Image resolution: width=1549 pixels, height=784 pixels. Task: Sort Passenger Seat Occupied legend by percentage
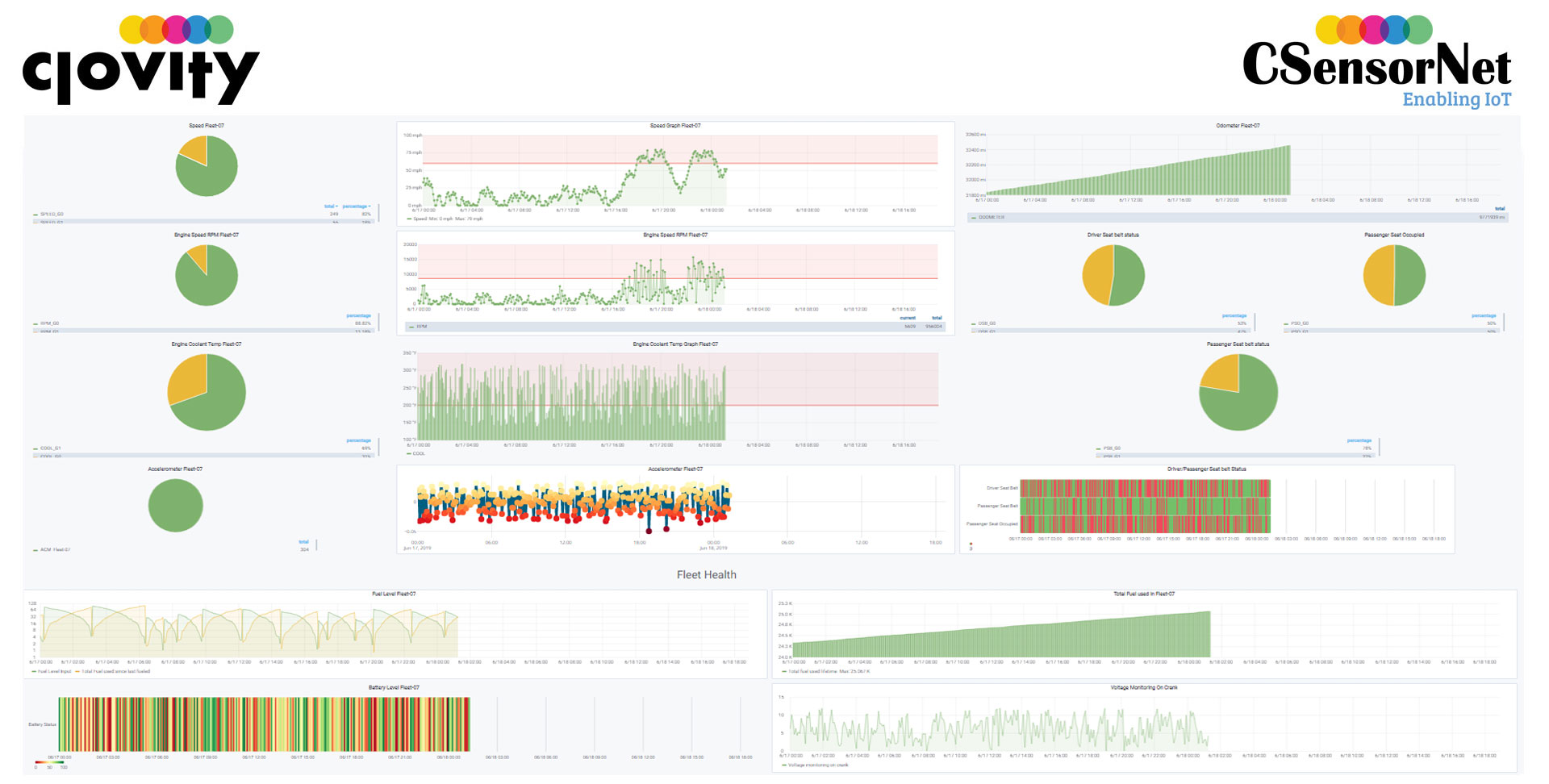coord(1484,315)
